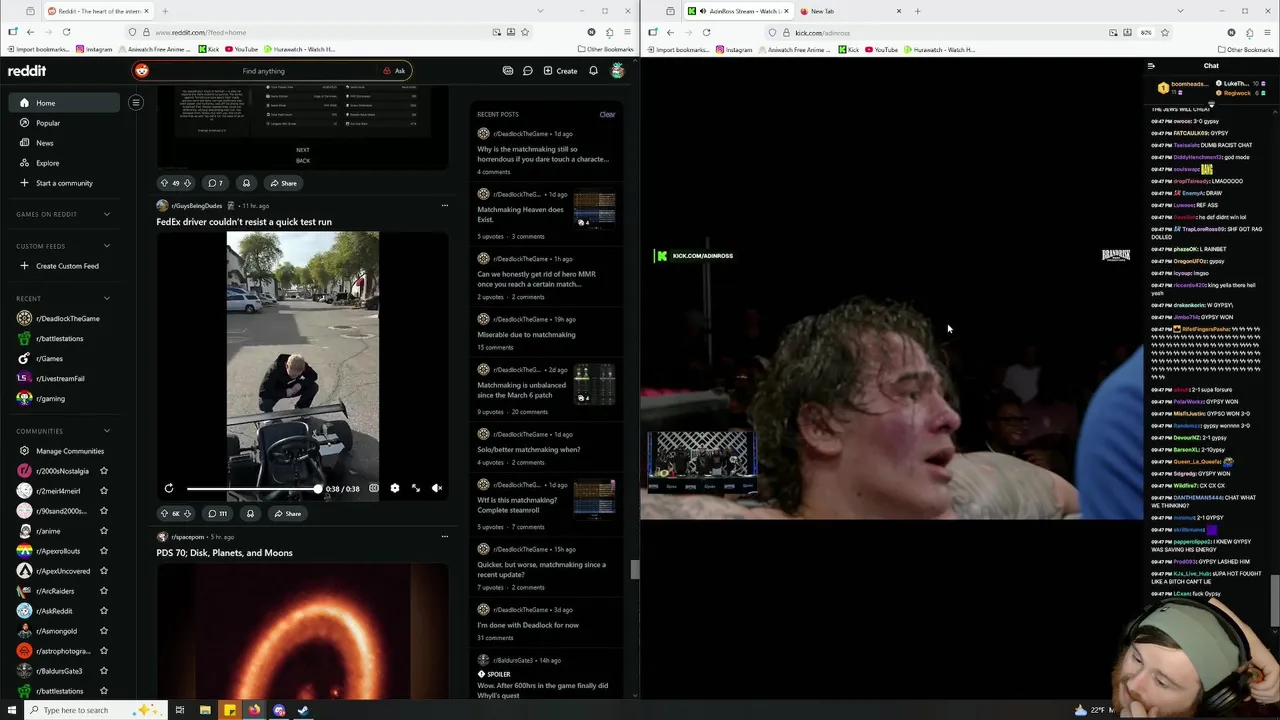Open Manage Communities
Image resolution: width=1280 pixels, height=720 pixels.
click(x=65, y=451)
